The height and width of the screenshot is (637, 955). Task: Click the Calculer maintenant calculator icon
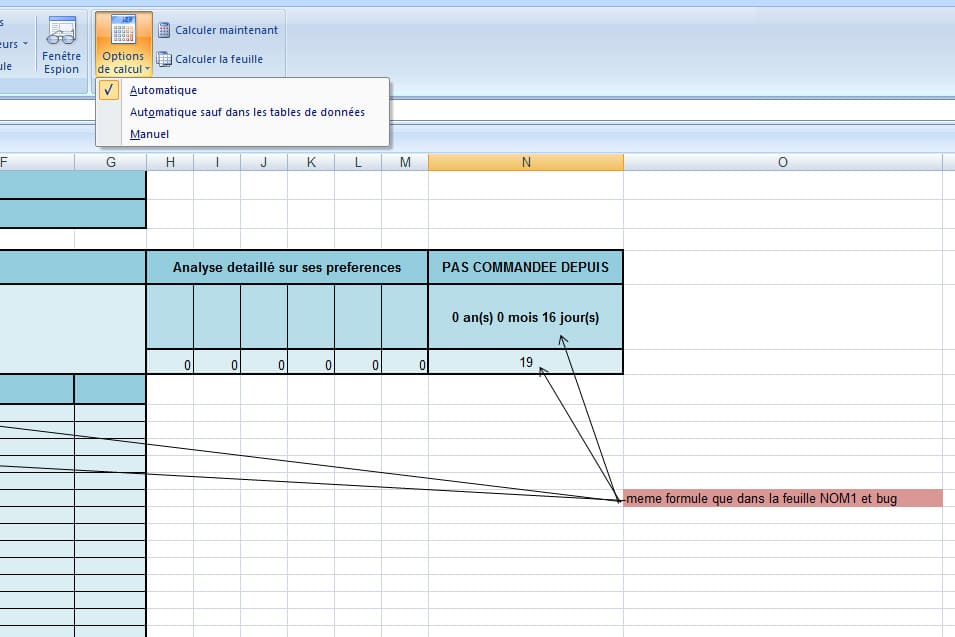(164, 30)
